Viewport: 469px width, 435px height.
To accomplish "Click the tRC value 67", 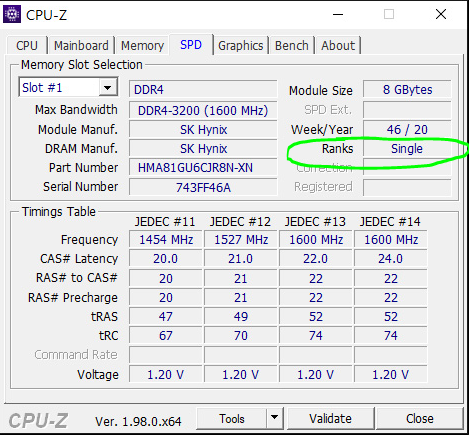I will 166,335.
